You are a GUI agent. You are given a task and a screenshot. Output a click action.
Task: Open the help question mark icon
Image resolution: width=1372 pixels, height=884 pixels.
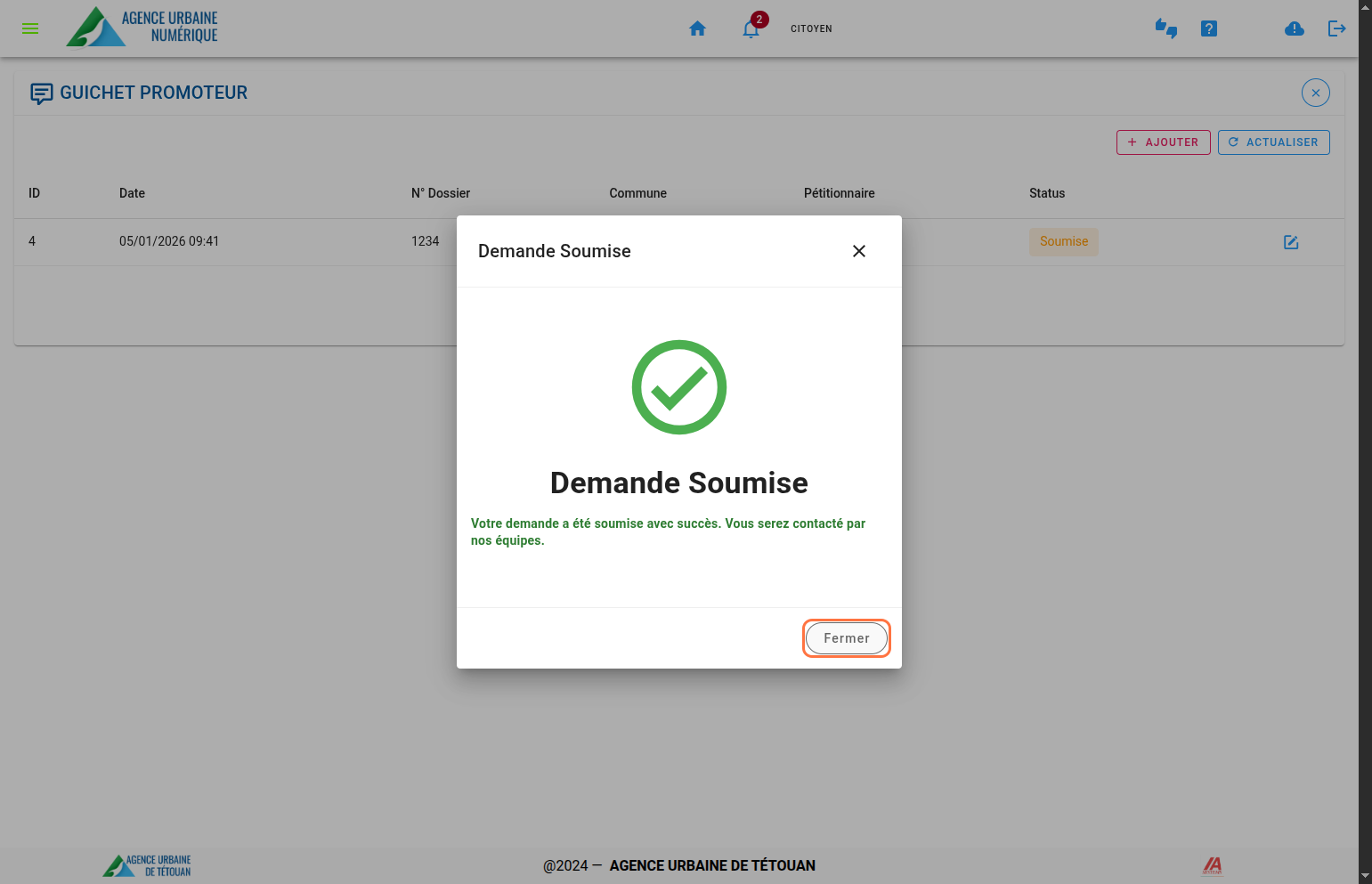tap(1208, 28)
